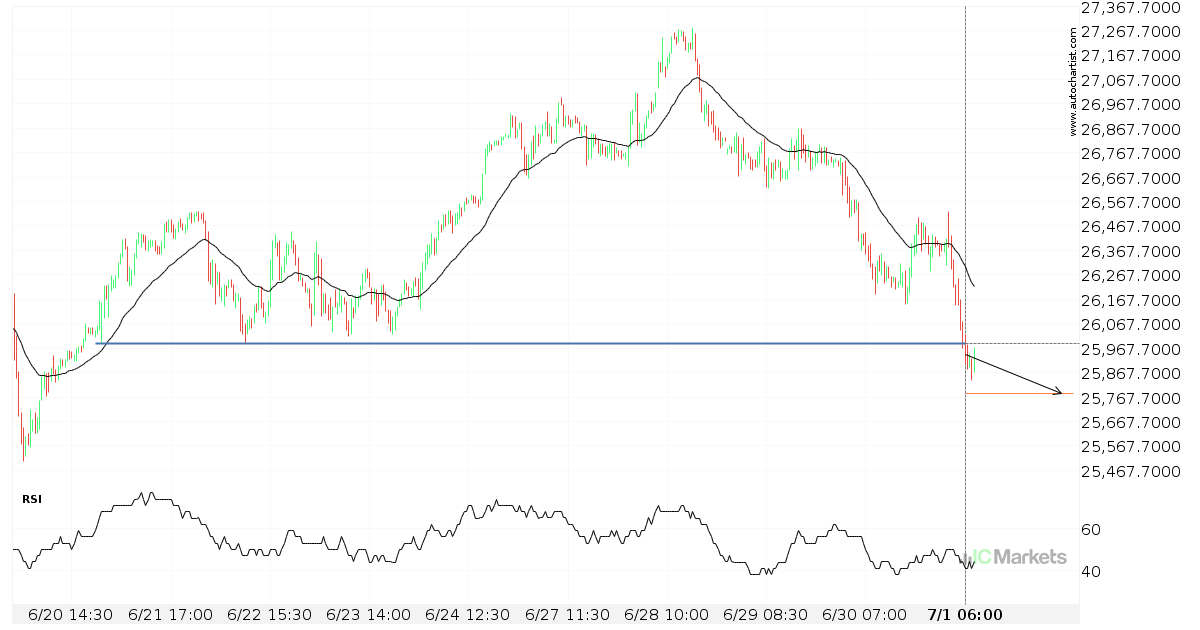Click the 27,267.7000 price axis label
This screenshot has height=630, width=1200.
(x=1133, y=32)
